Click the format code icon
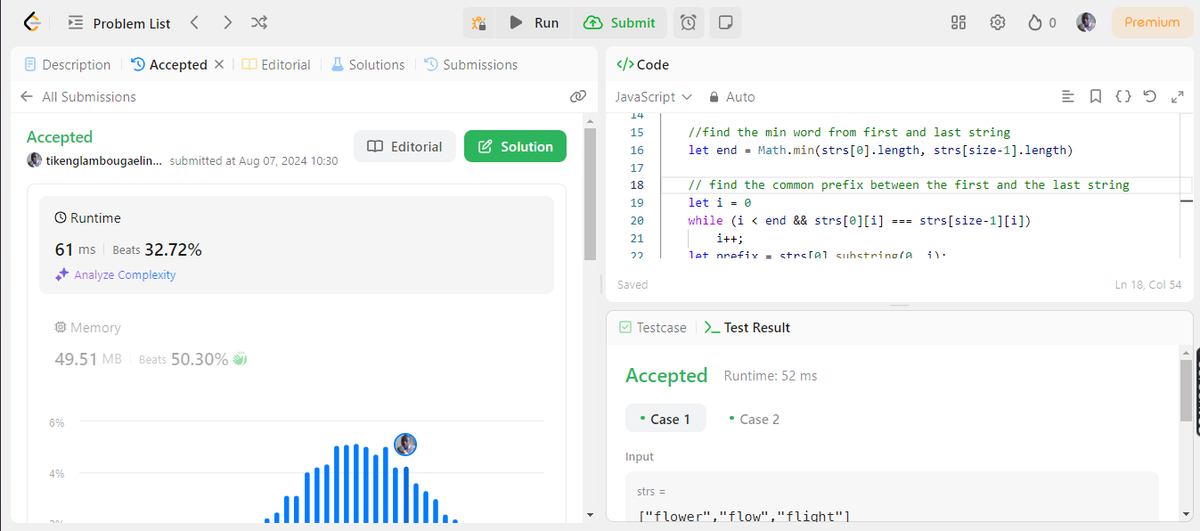This screenshot has width=1200, height=531. click(1067, 97)
